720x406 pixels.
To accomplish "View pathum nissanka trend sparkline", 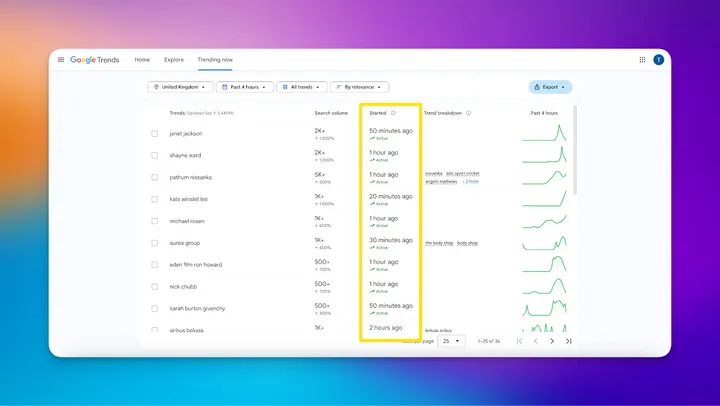I will tap(545, 177).
